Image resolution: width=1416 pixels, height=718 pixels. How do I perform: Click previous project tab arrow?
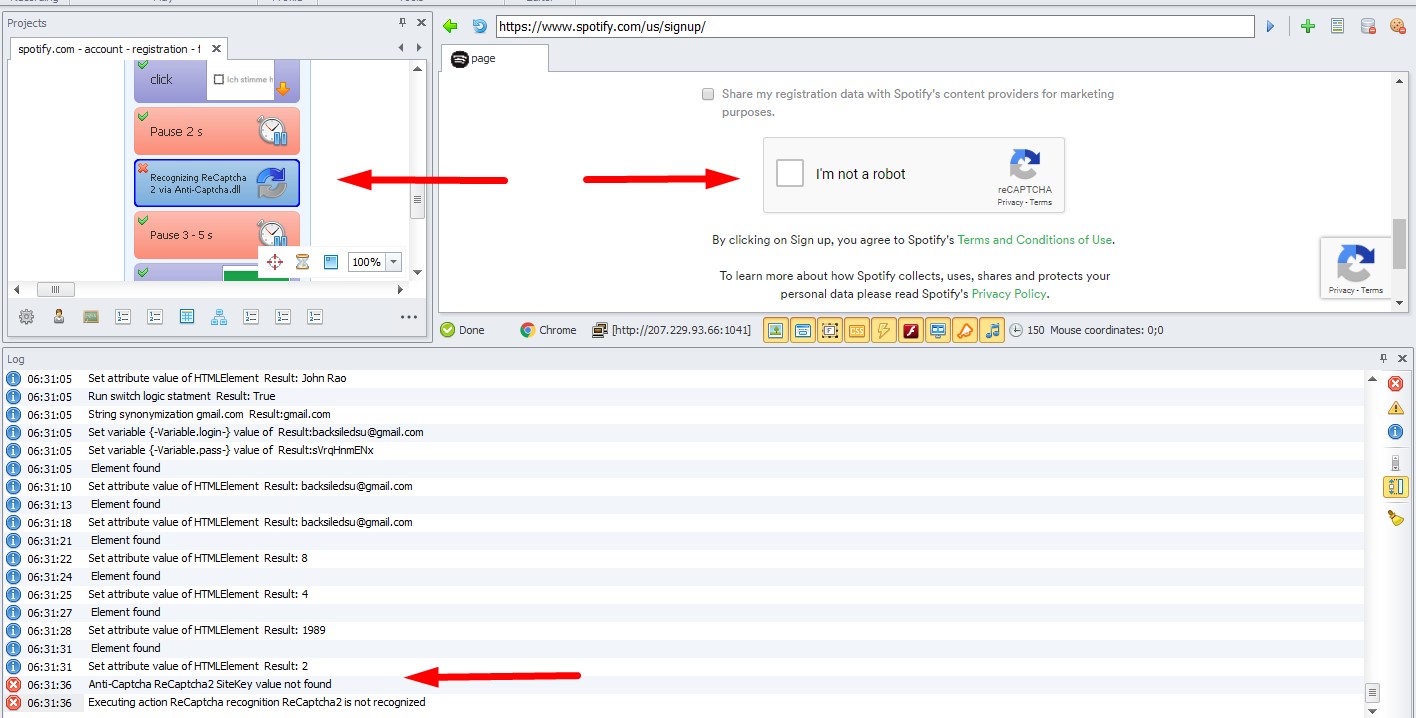point(401,48)
